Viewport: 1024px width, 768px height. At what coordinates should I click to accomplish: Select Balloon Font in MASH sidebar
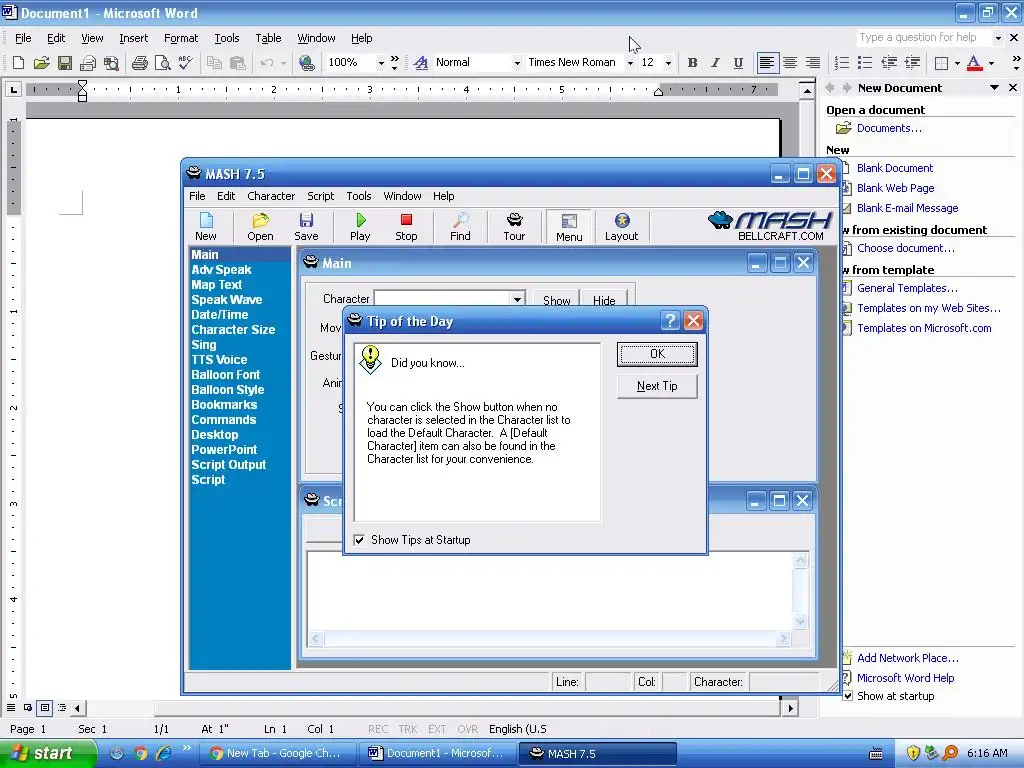coord(225,375)
